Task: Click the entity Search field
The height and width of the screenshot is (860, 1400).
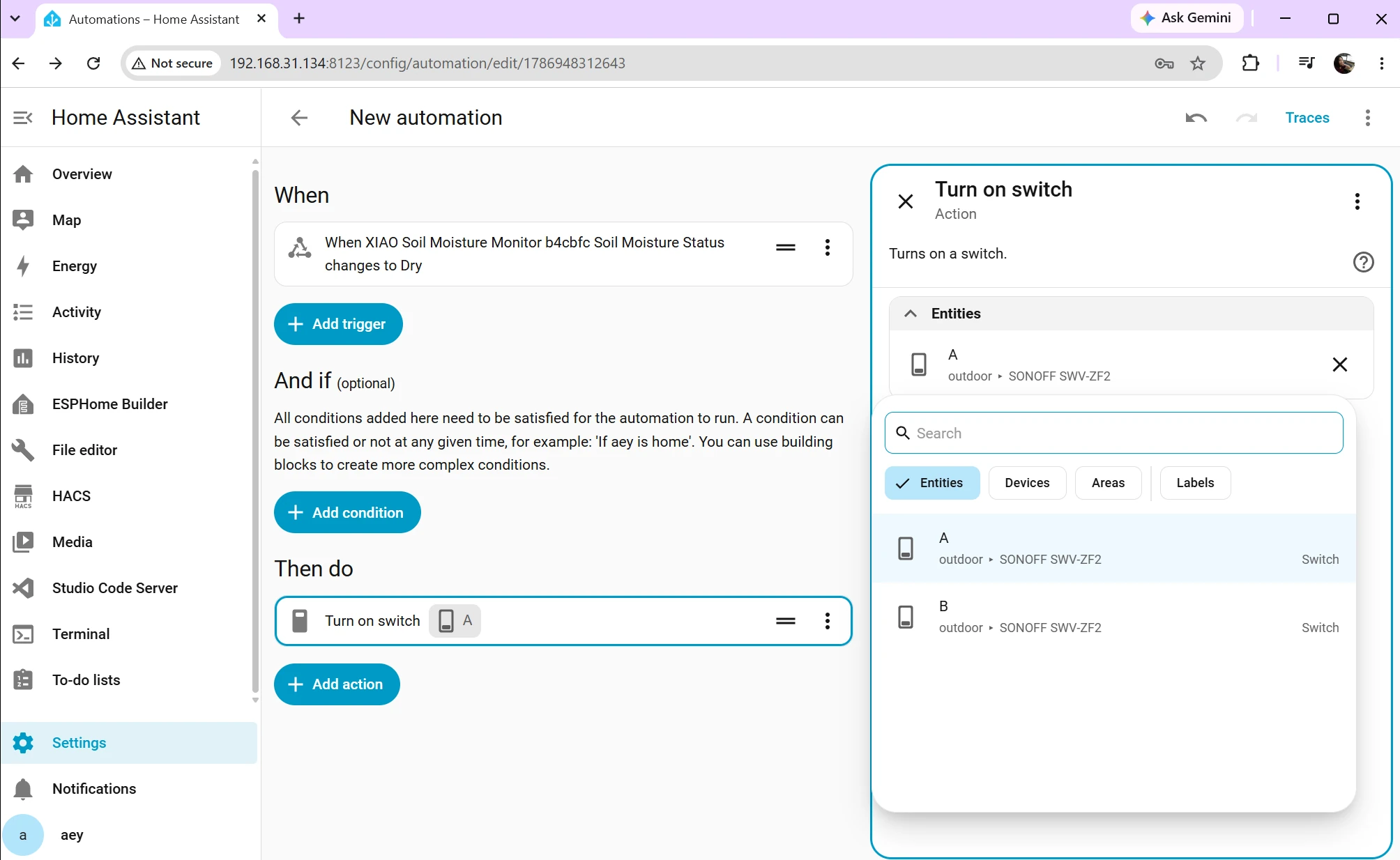Action: click(x=1114, y=433)
